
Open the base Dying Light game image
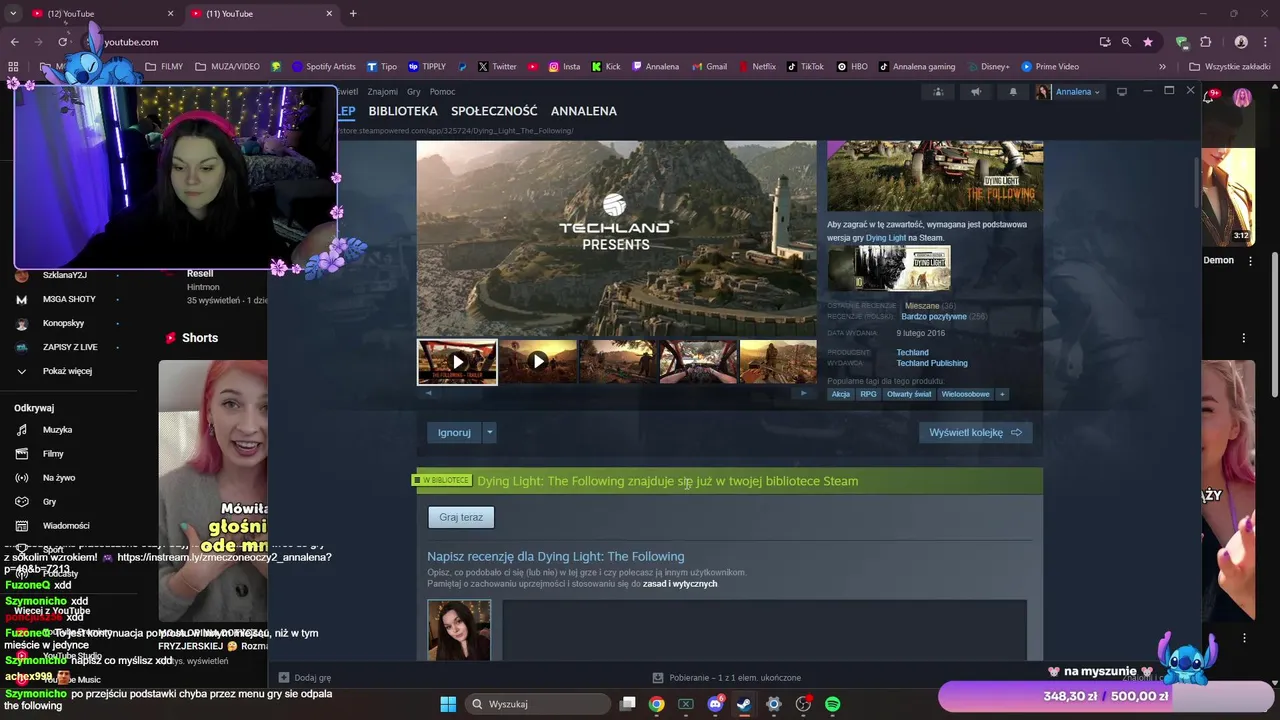[x=889, y=268]
